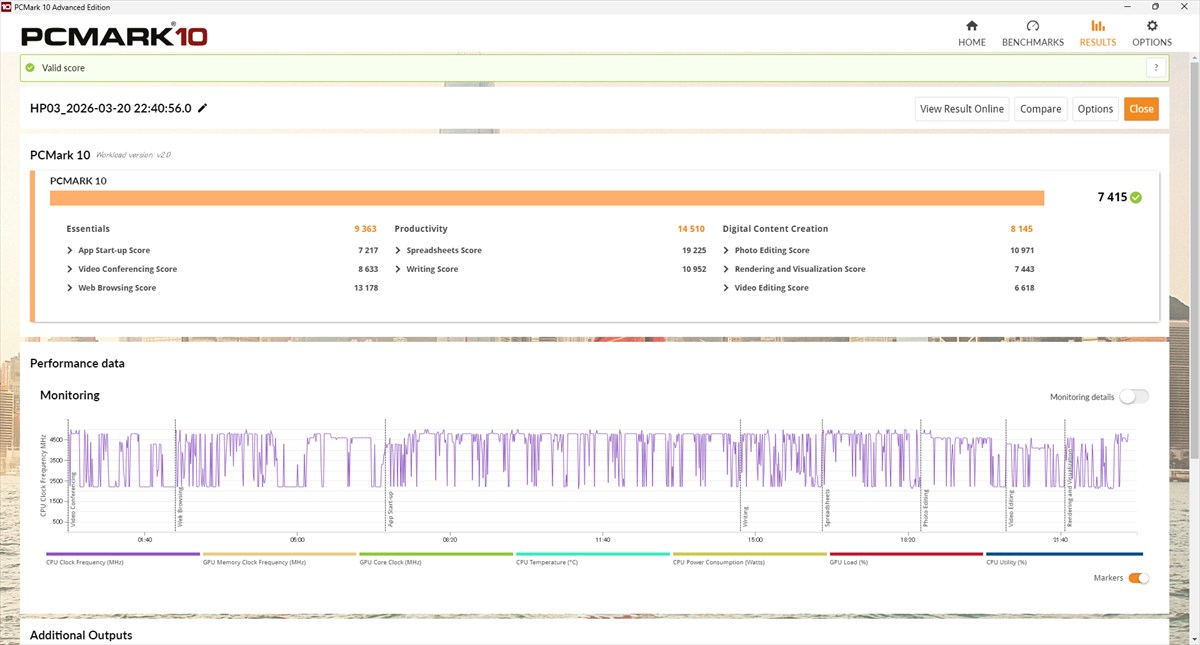
Task: Select the CPU Temperature legend color bar
Action: [x=593, y=554]
